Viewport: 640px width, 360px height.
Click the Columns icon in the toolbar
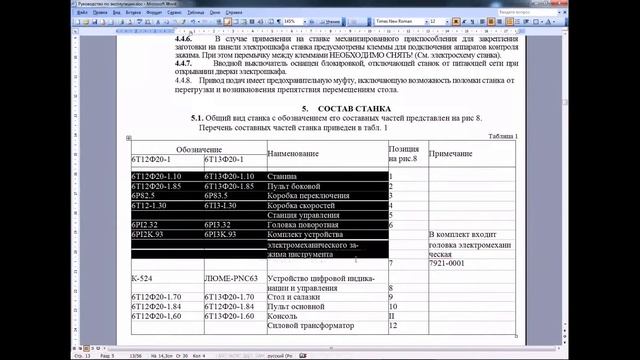pyautogui.click(x=251, y=22)
